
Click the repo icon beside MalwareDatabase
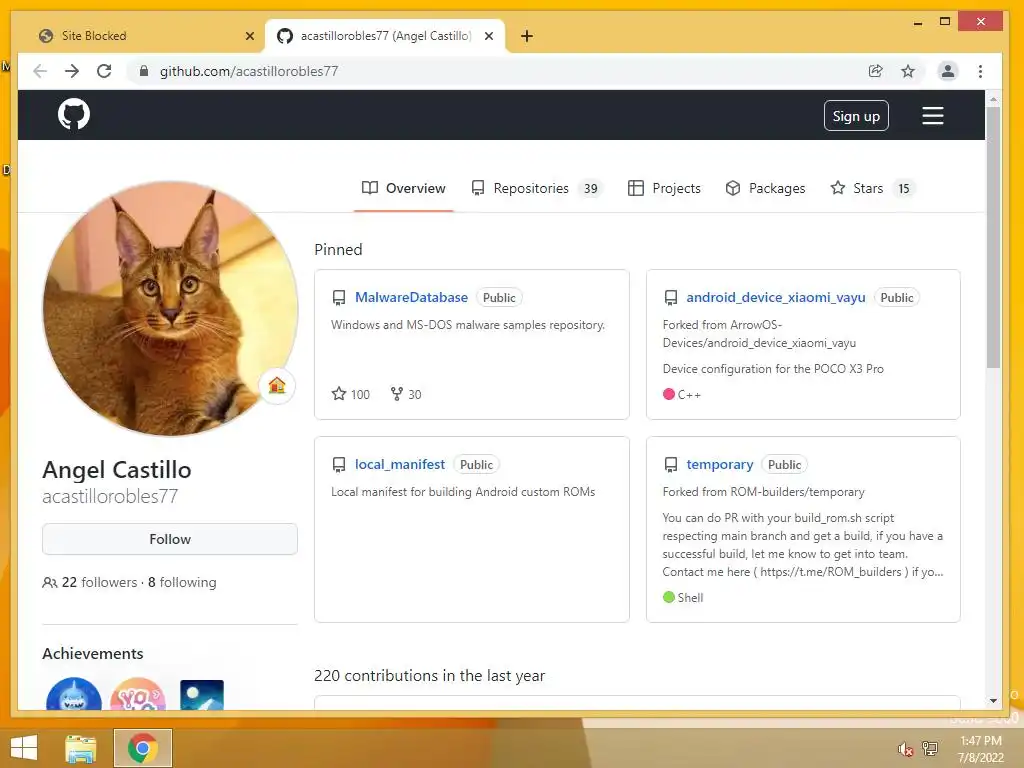point(339,298)
